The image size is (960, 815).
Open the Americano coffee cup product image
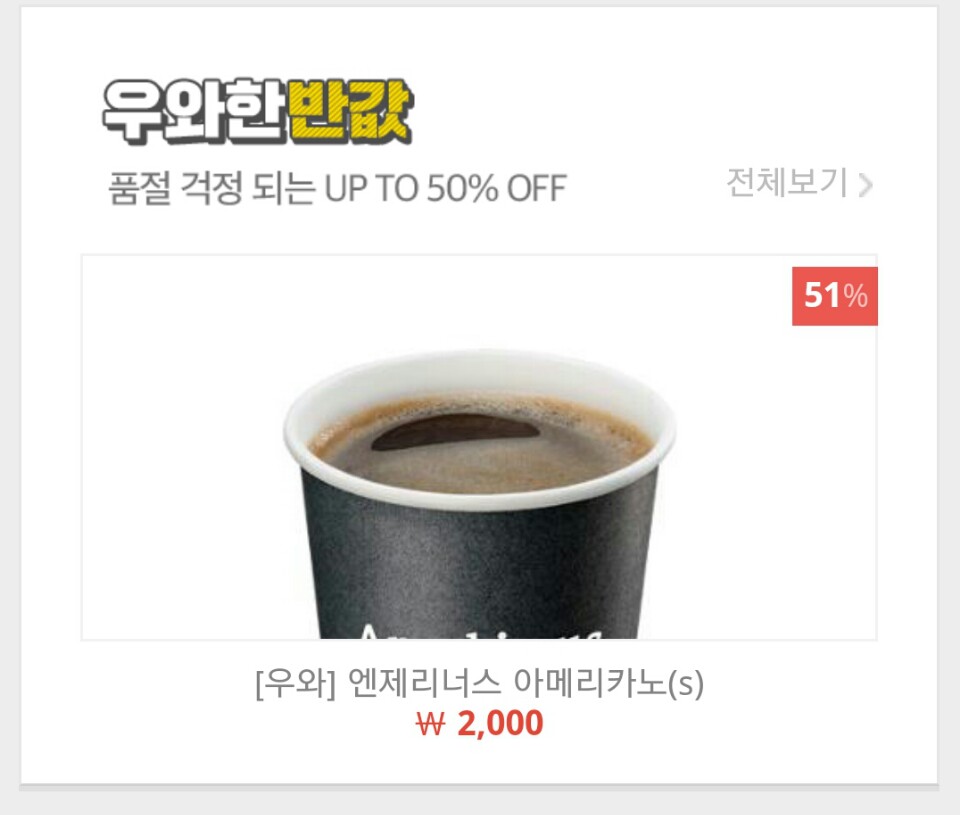479,447
